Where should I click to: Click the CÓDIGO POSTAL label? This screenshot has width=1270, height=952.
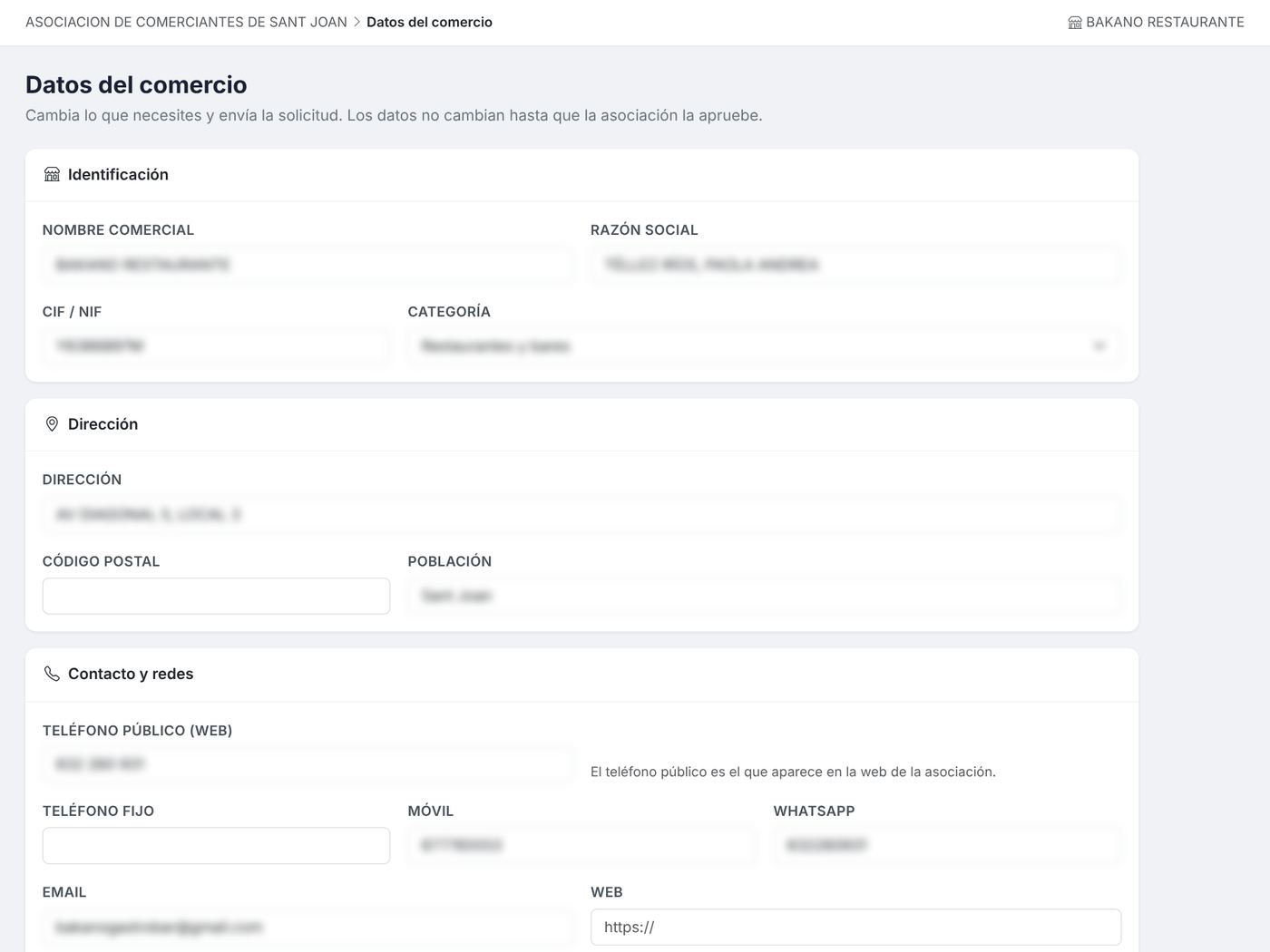click(x=101, y=561)
